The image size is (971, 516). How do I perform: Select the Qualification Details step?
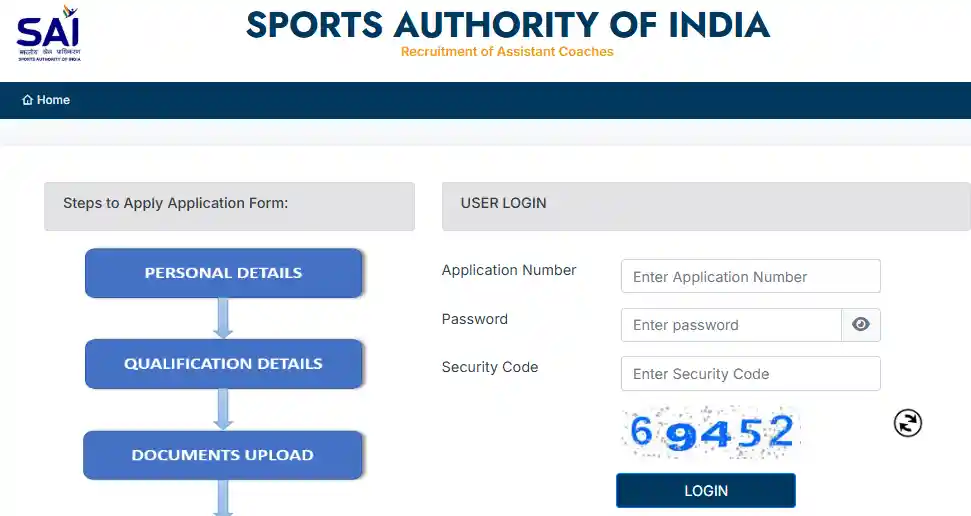pyautogui.click(x=223, y=364)
